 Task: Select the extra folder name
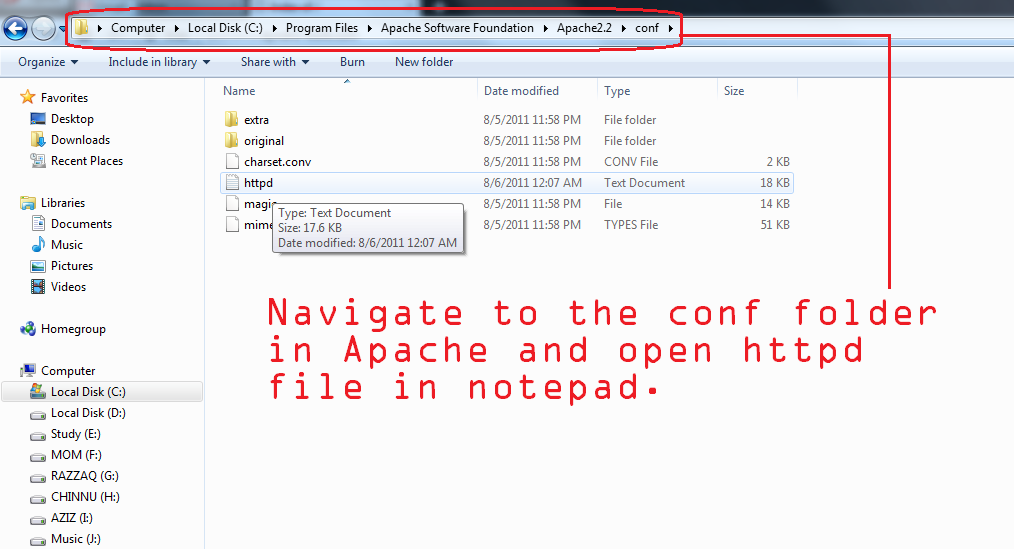tap(256, 120)
